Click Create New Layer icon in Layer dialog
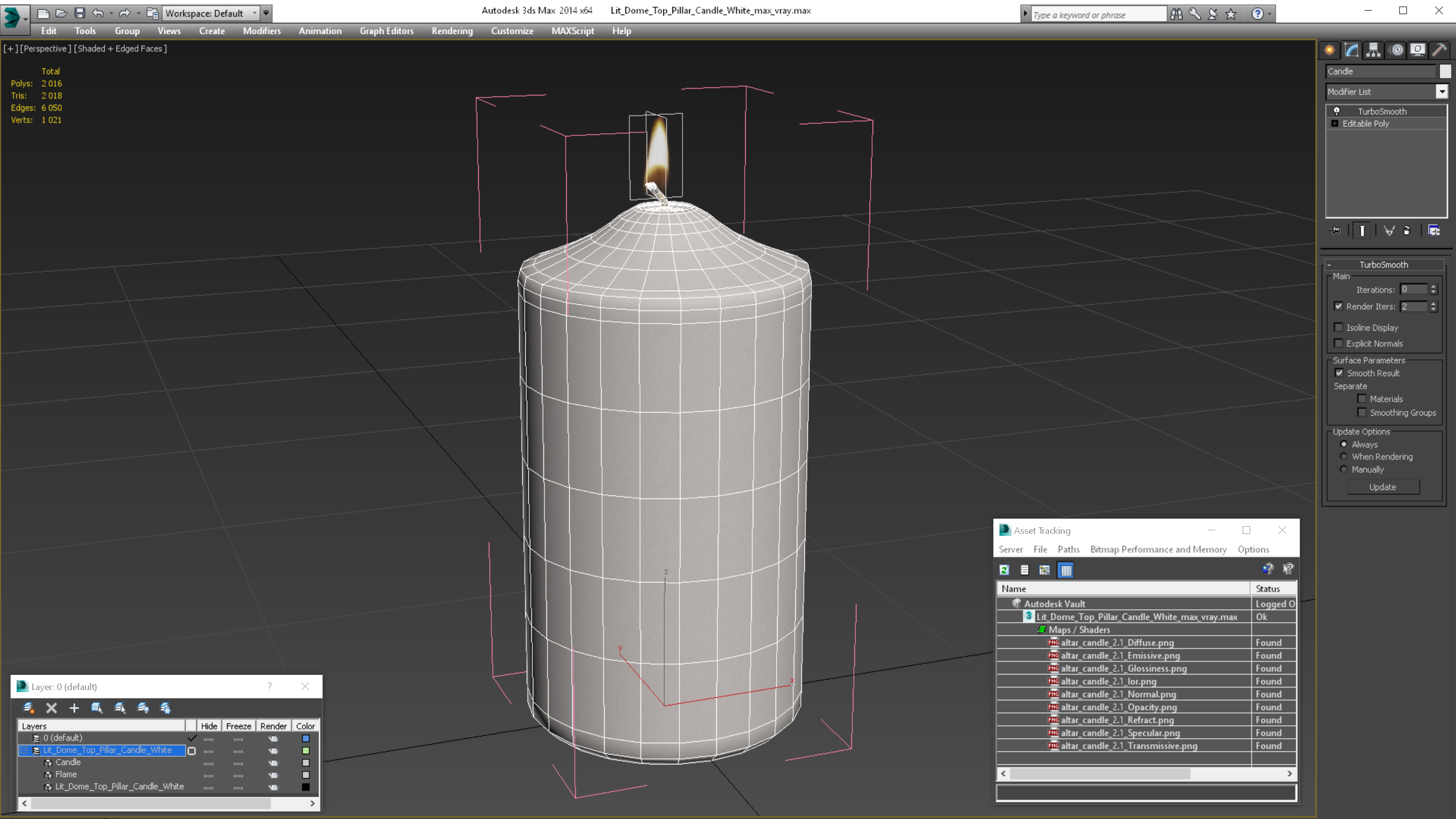The image size is (1456, 819). pos(28,708)
